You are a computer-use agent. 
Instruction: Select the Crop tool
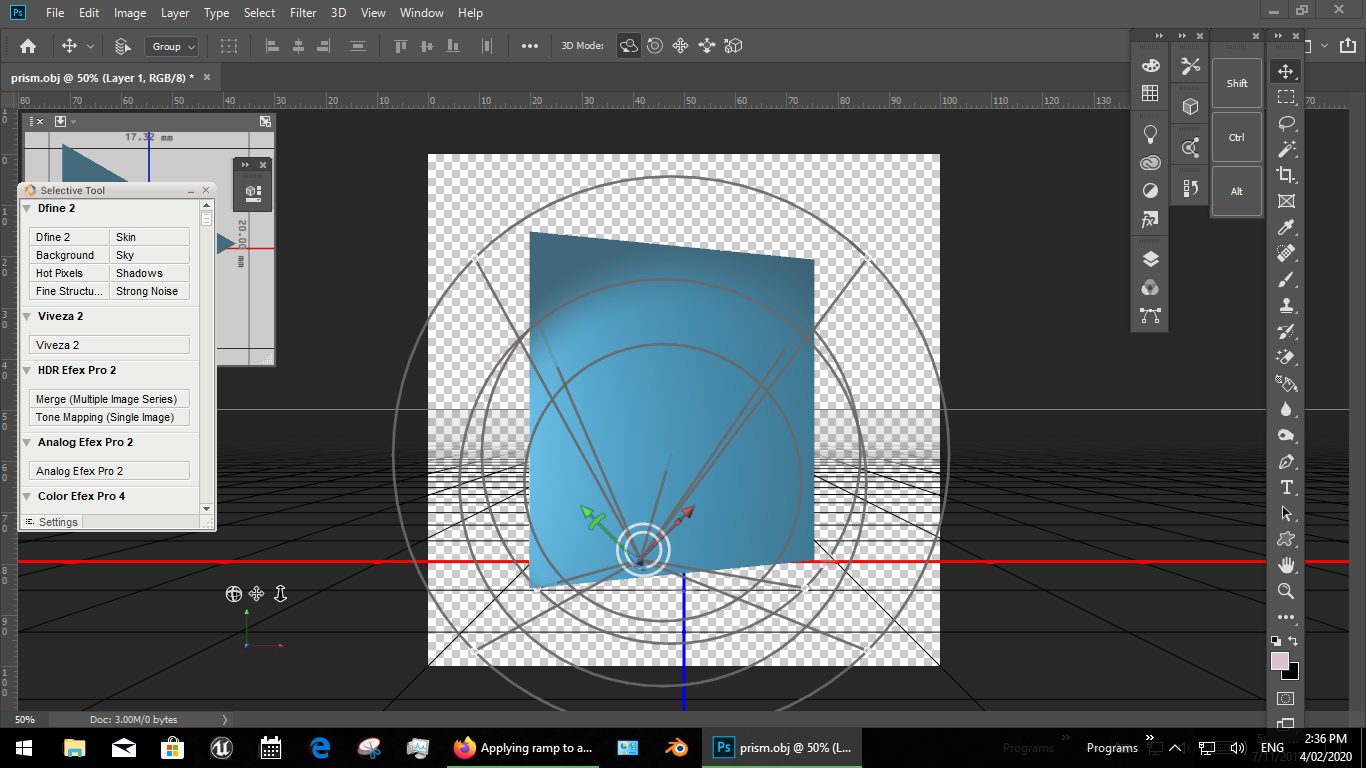[1286, 174]
